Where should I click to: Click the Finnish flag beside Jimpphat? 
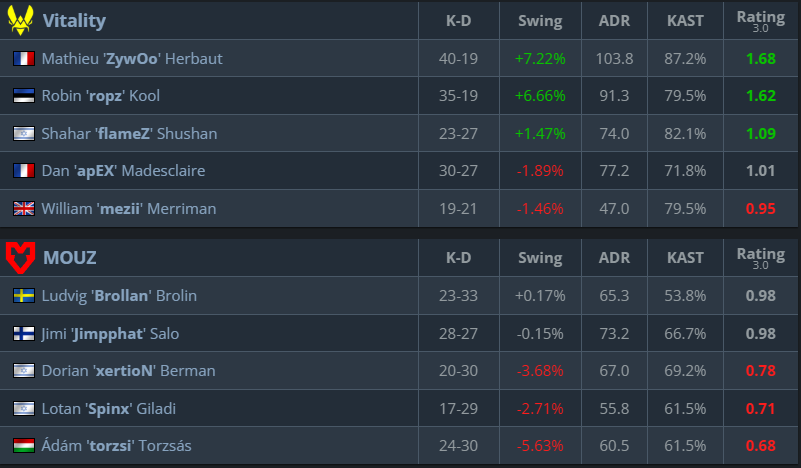coord(24,333)
